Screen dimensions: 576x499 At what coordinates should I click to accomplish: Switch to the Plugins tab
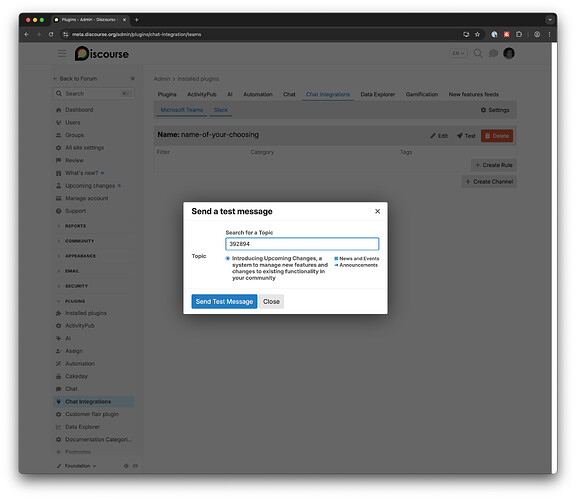tap(167, 94)
